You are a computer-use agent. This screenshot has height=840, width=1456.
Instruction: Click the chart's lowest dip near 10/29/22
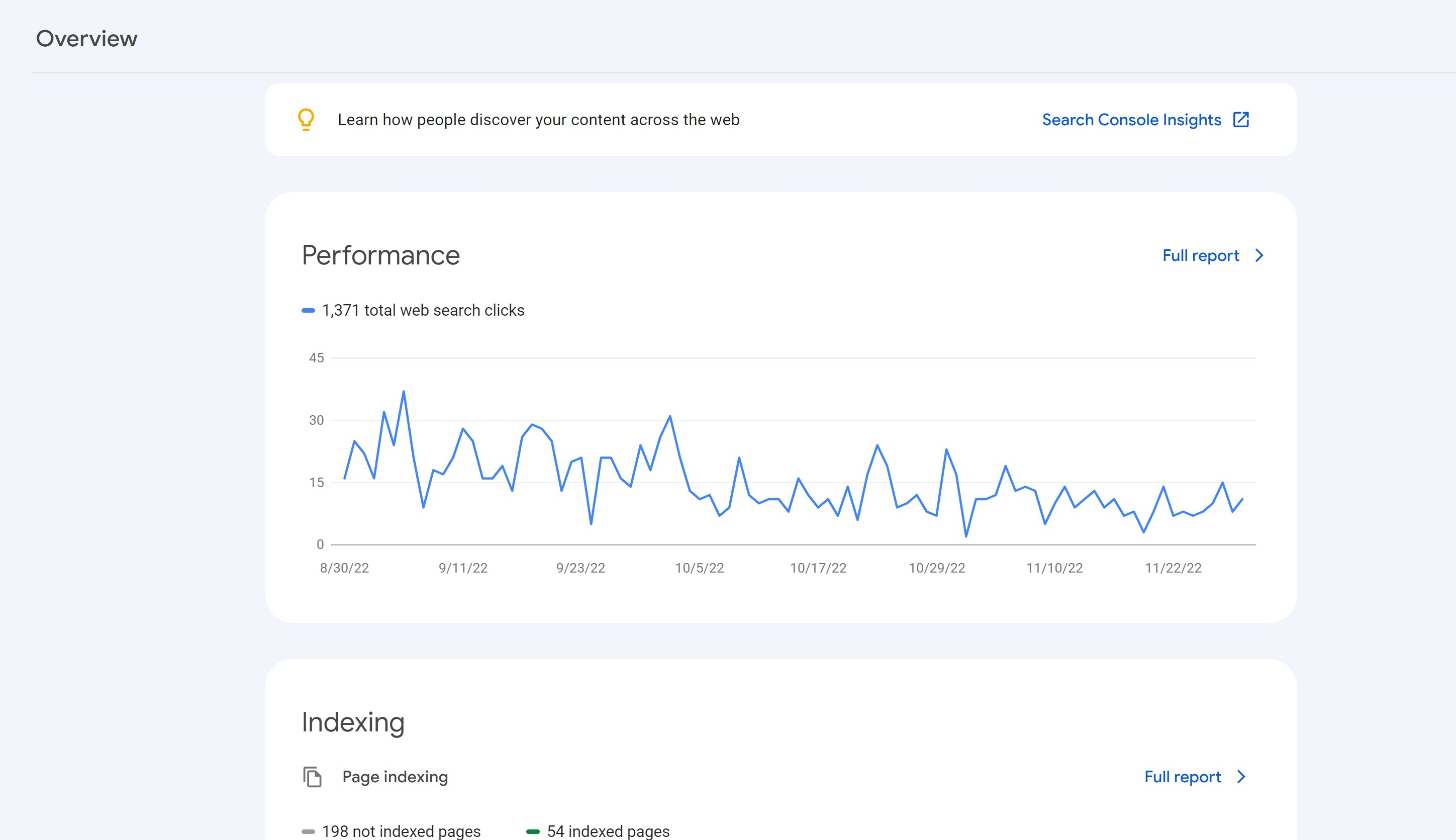pyautogui.click(x=966, y=536)
